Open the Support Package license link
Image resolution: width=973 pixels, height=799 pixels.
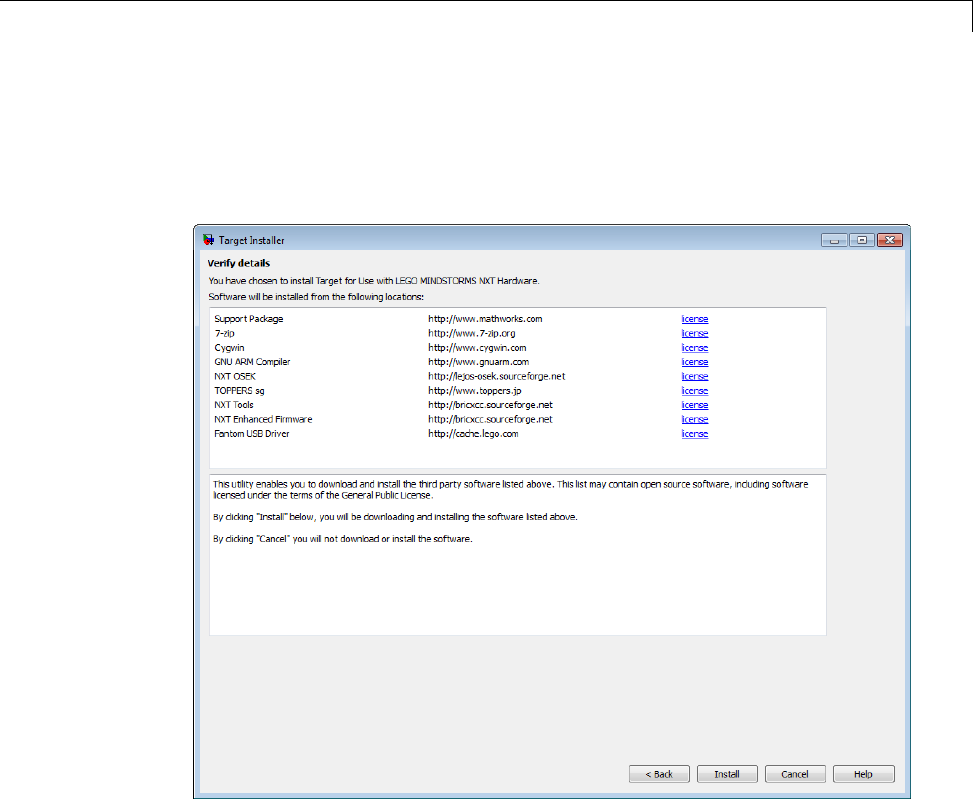(694, 319)
